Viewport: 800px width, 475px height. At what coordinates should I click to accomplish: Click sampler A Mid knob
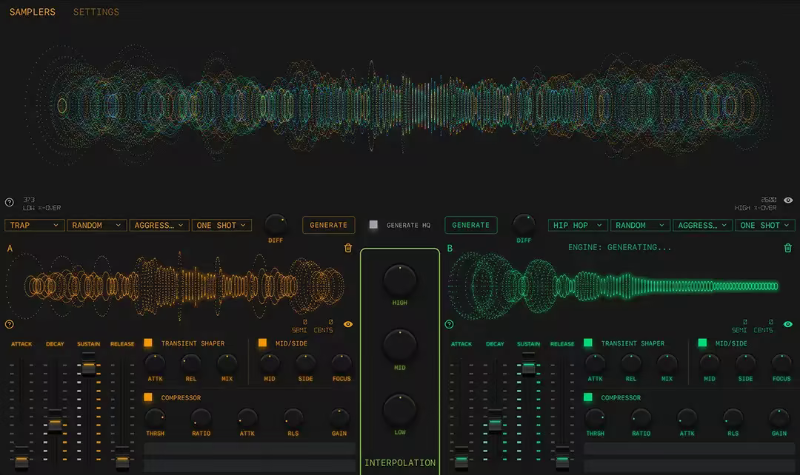(269, 363)
